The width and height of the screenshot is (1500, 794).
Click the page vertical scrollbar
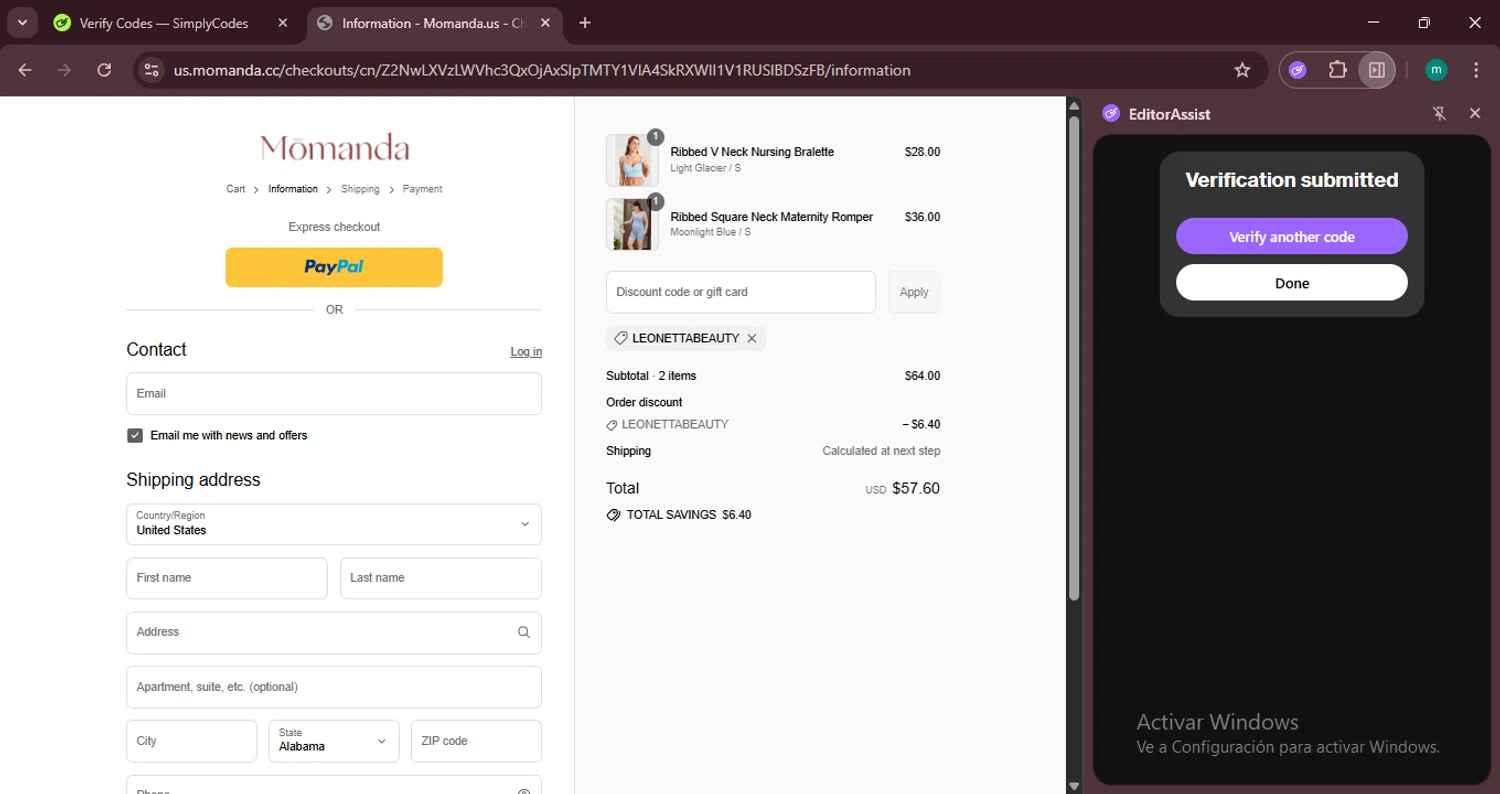click(1074, 358)
